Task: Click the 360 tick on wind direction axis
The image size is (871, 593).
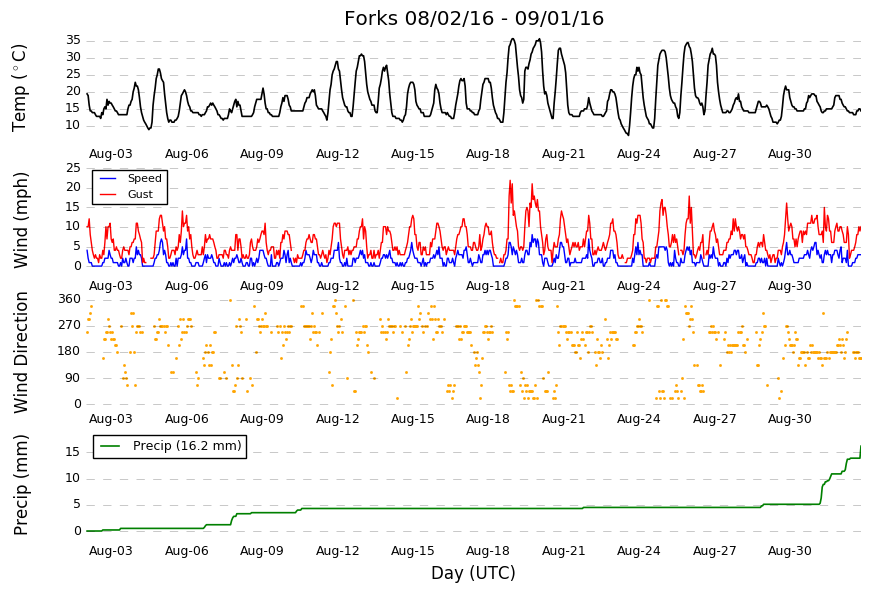Action: [70, 299]
